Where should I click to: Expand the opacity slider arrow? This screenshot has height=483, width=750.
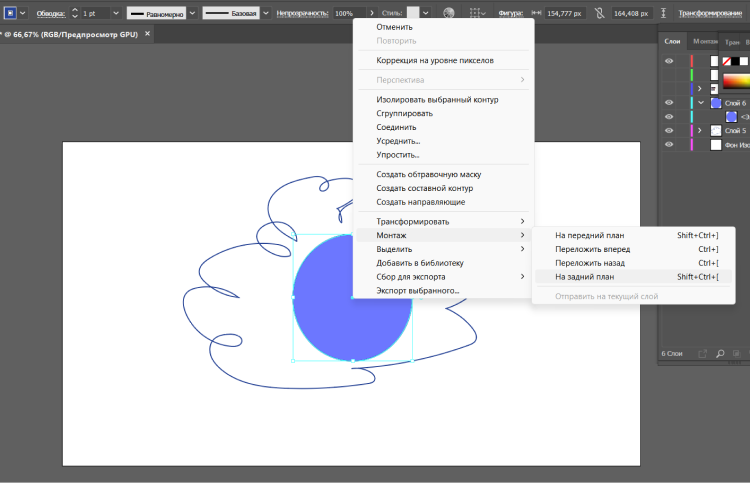pyautogui.click(x=372, y=13)
